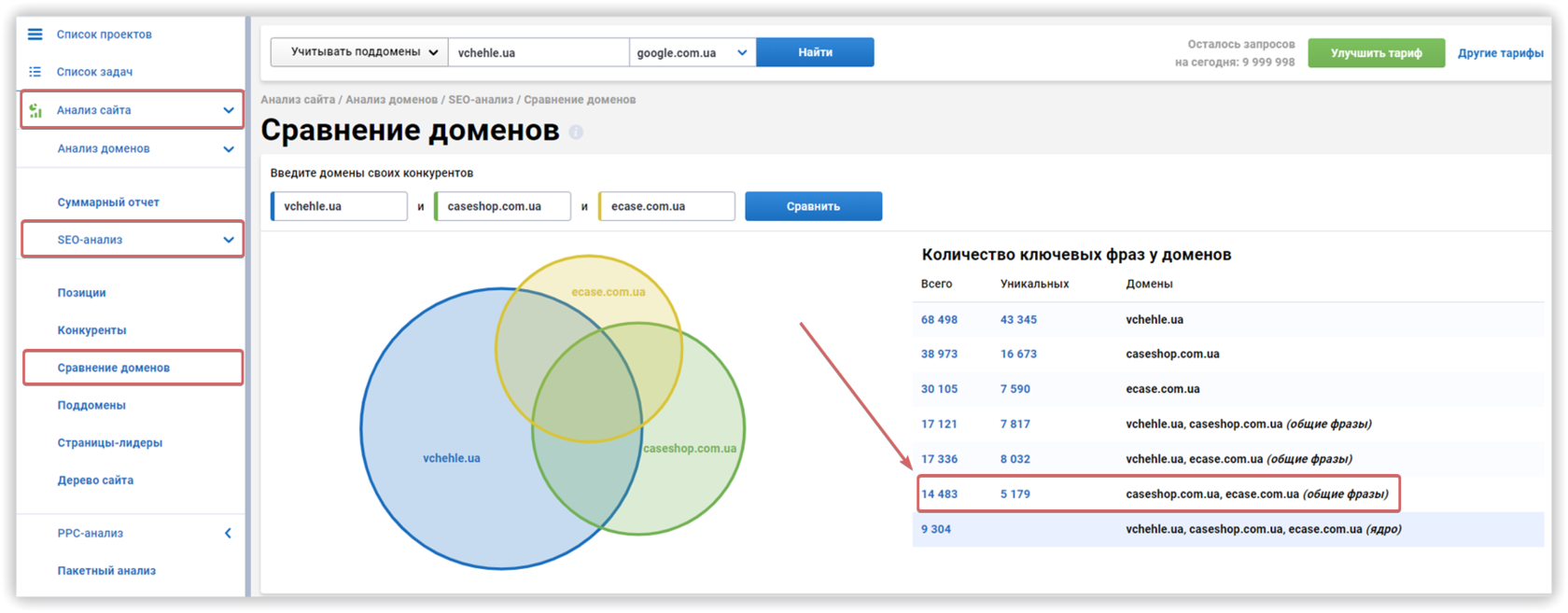Click the Домены column header
The image size is (1568, 613).
pos(1149,284)
